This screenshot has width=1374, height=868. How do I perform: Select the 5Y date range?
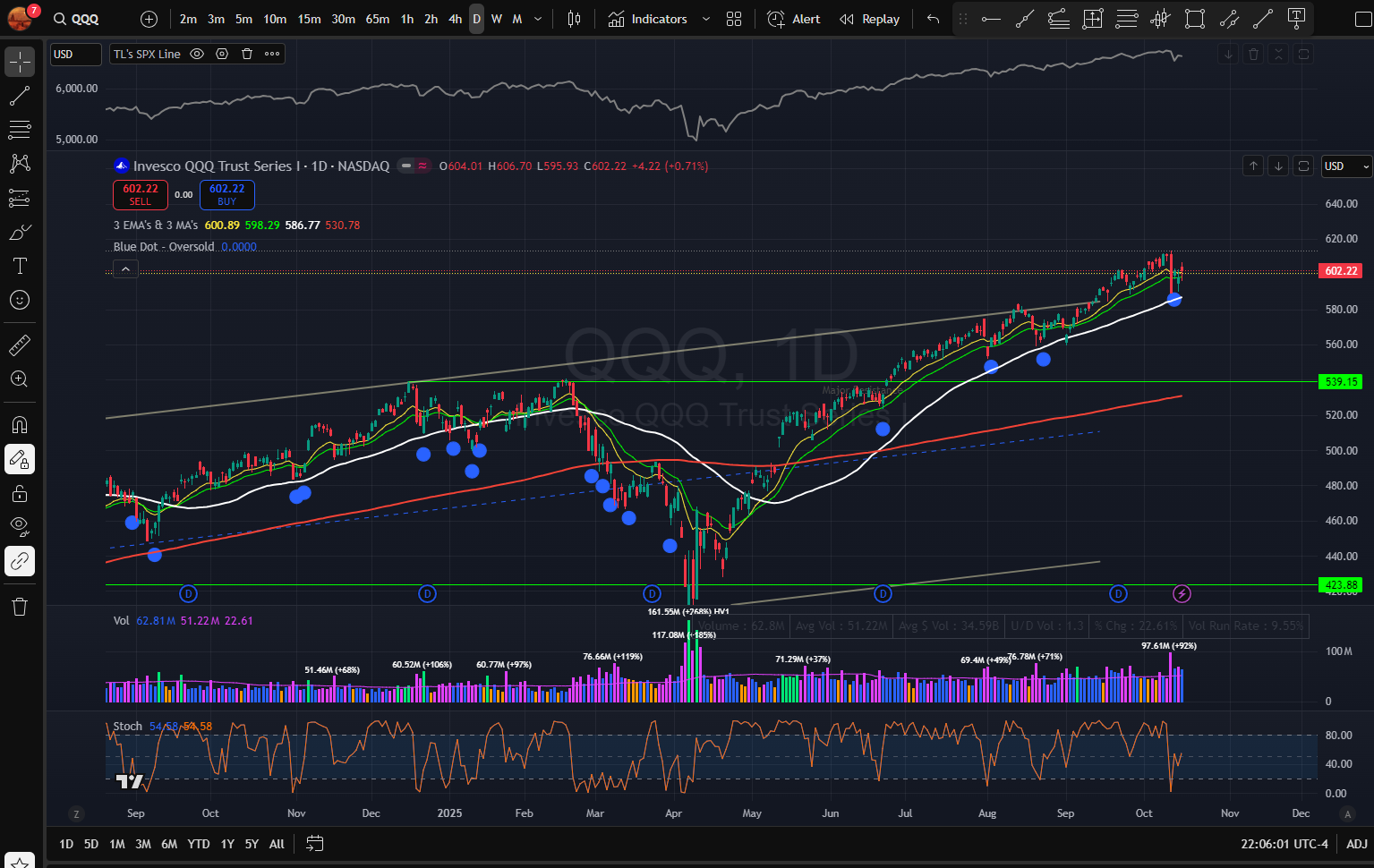point(252,844)
